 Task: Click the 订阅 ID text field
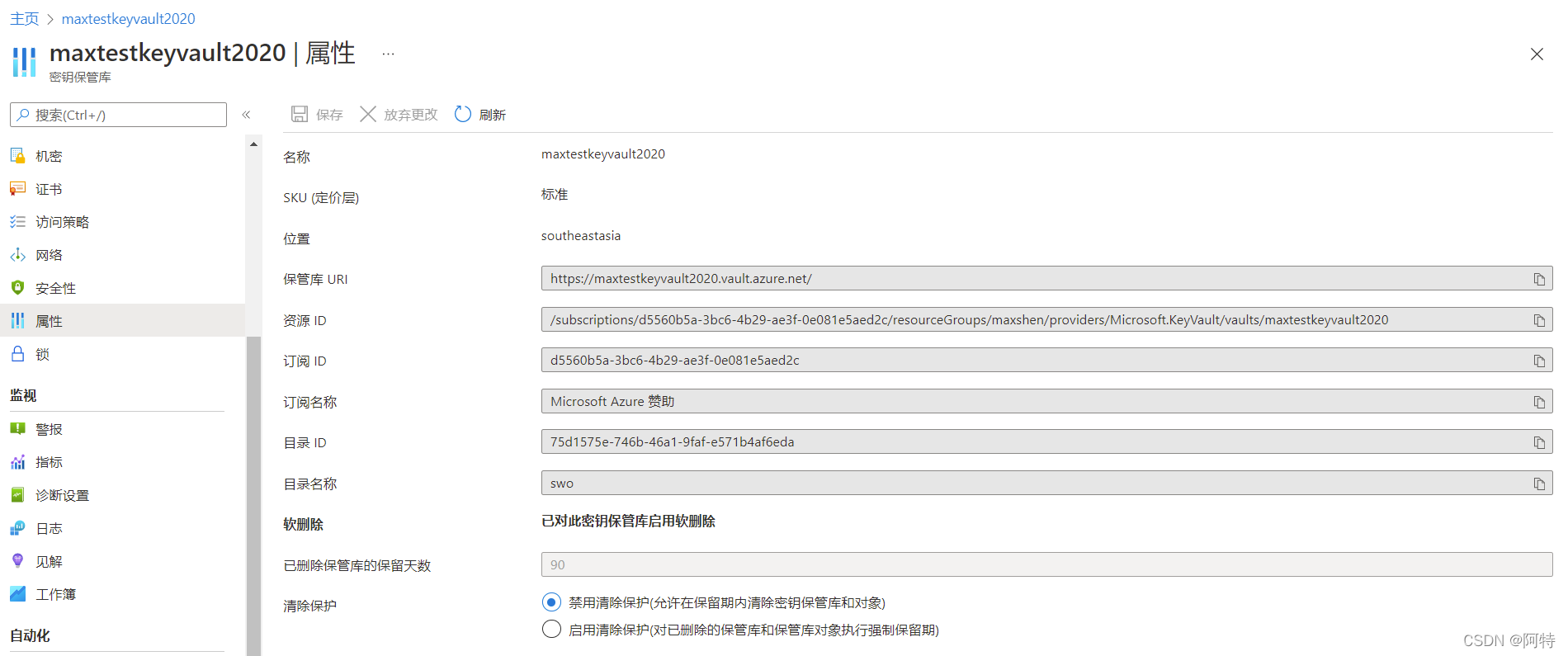tap(1046, 360)
